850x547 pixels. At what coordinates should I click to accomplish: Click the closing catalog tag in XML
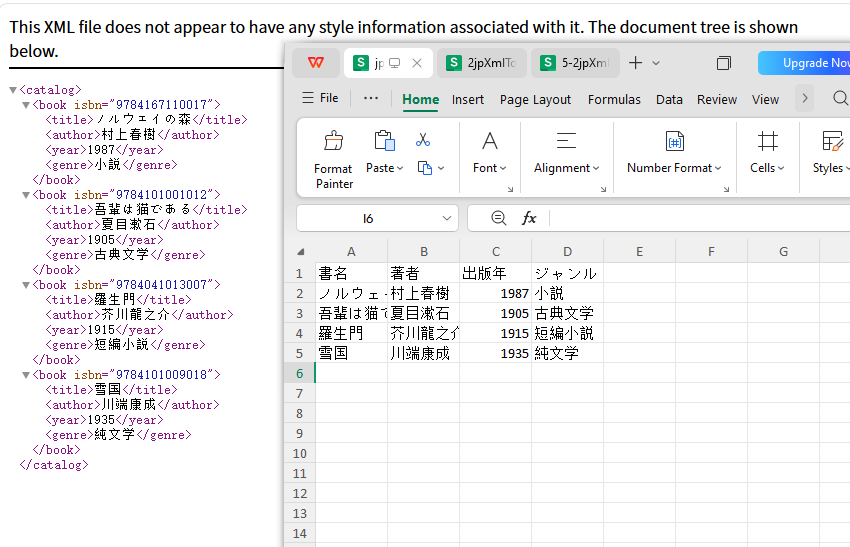54,465
